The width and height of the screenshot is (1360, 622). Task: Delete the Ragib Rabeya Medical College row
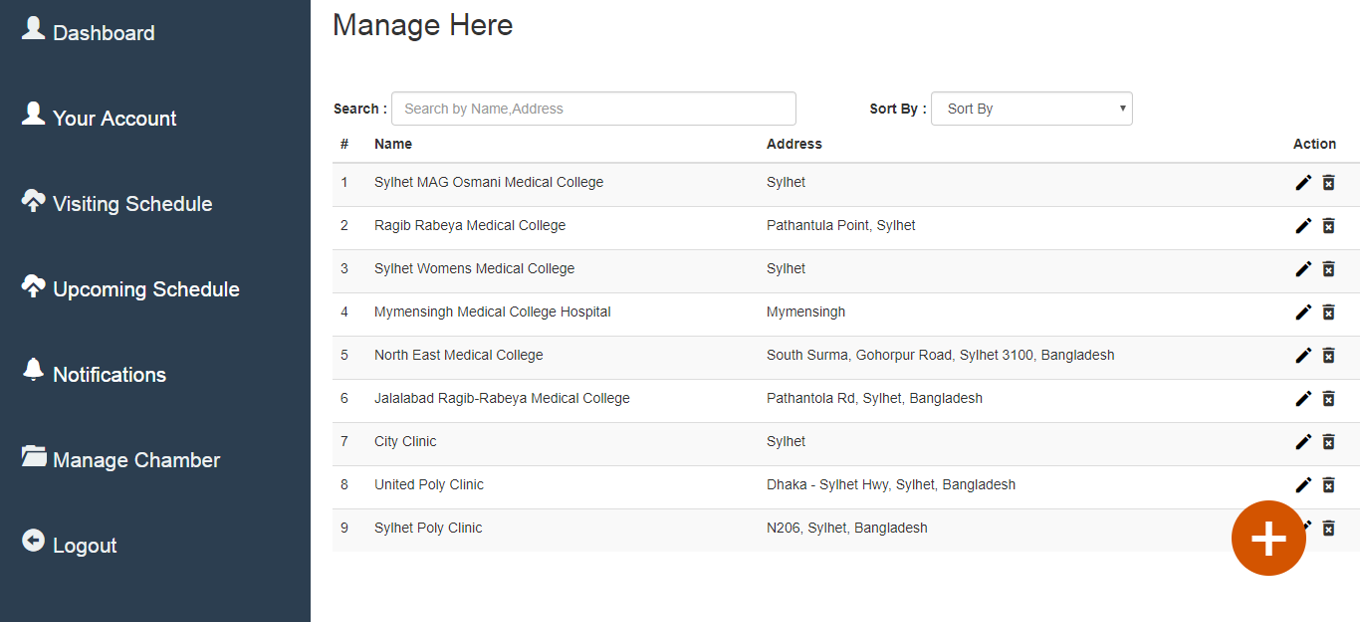pyautogui.click(x=1328, y=226)
